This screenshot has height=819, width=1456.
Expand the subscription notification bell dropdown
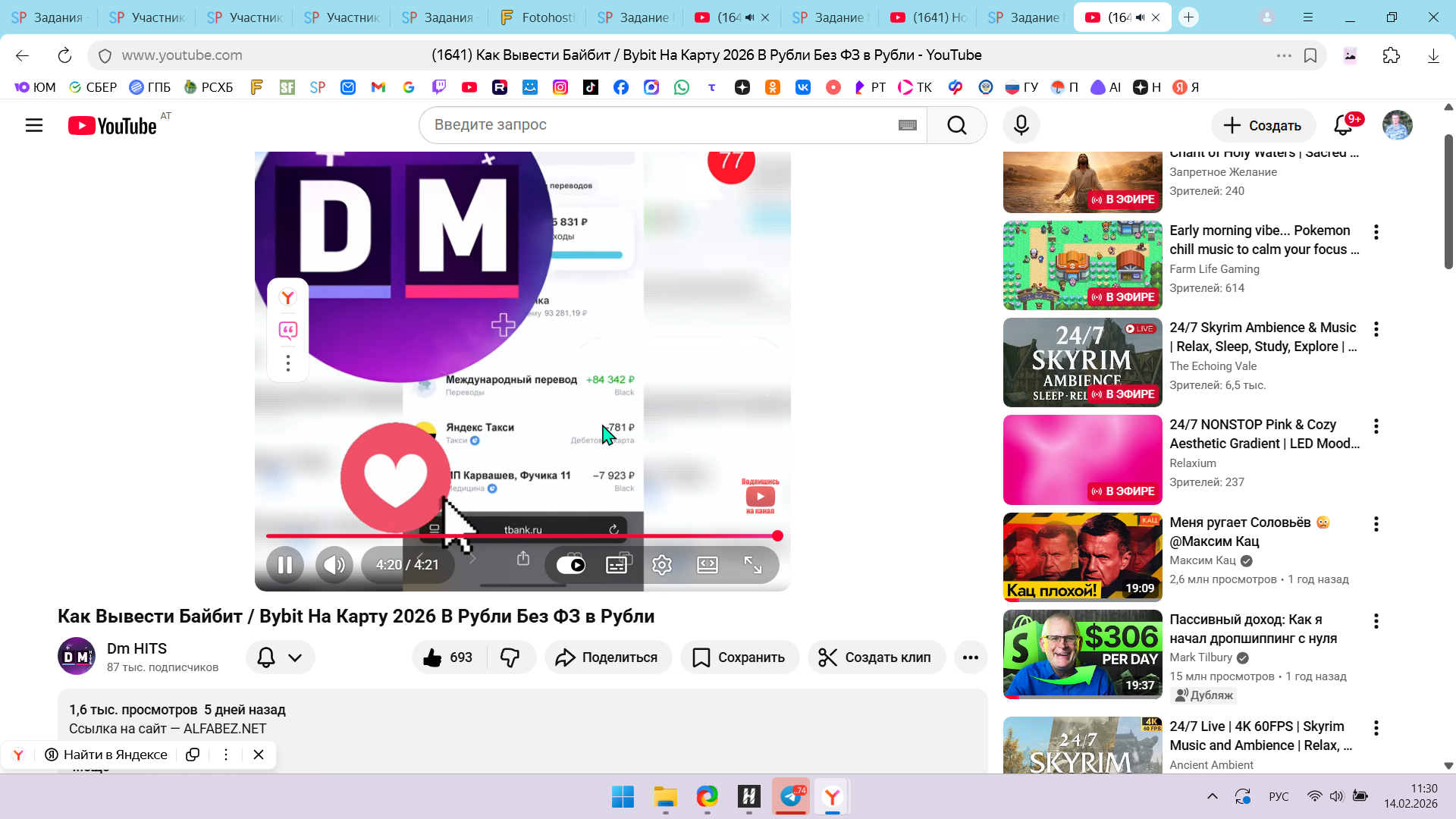(281, 657)
